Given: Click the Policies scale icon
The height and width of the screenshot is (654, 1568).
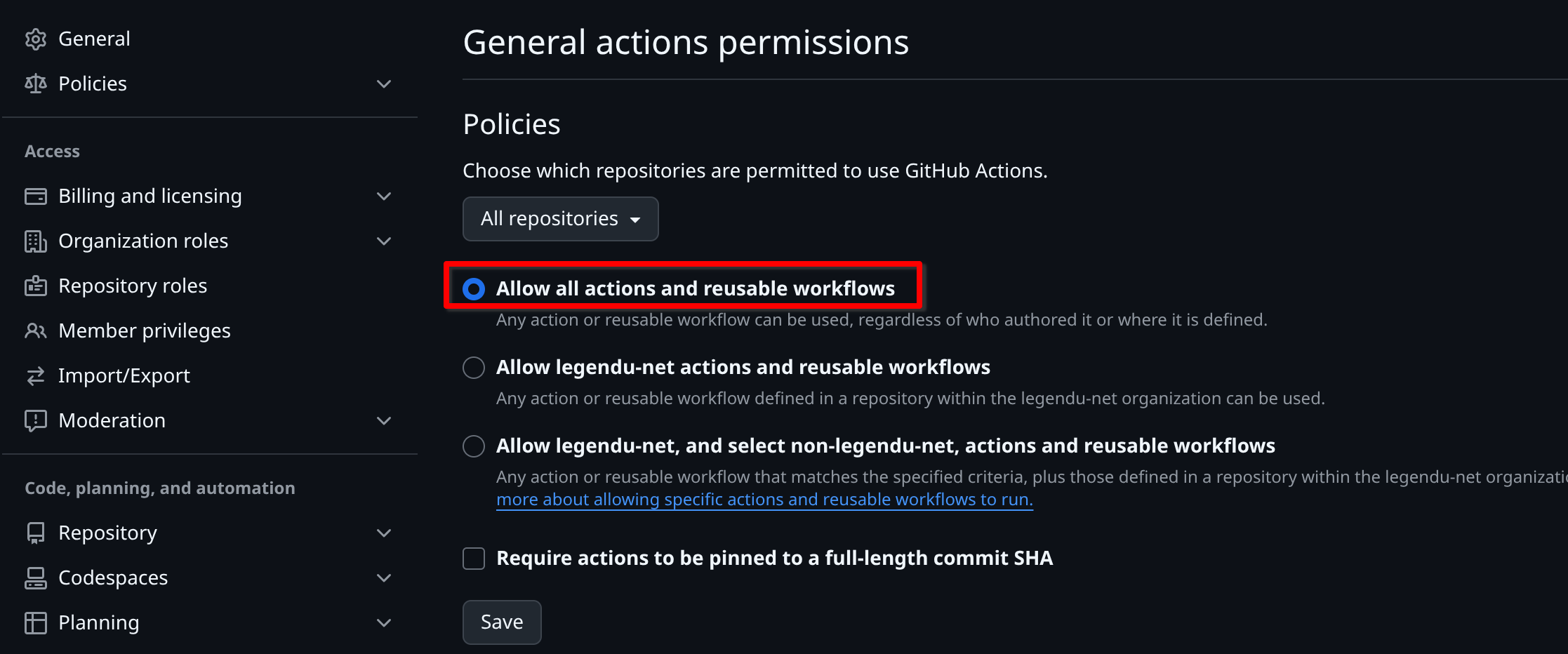Looking at the screenshot, I should [x=36, y=84].
